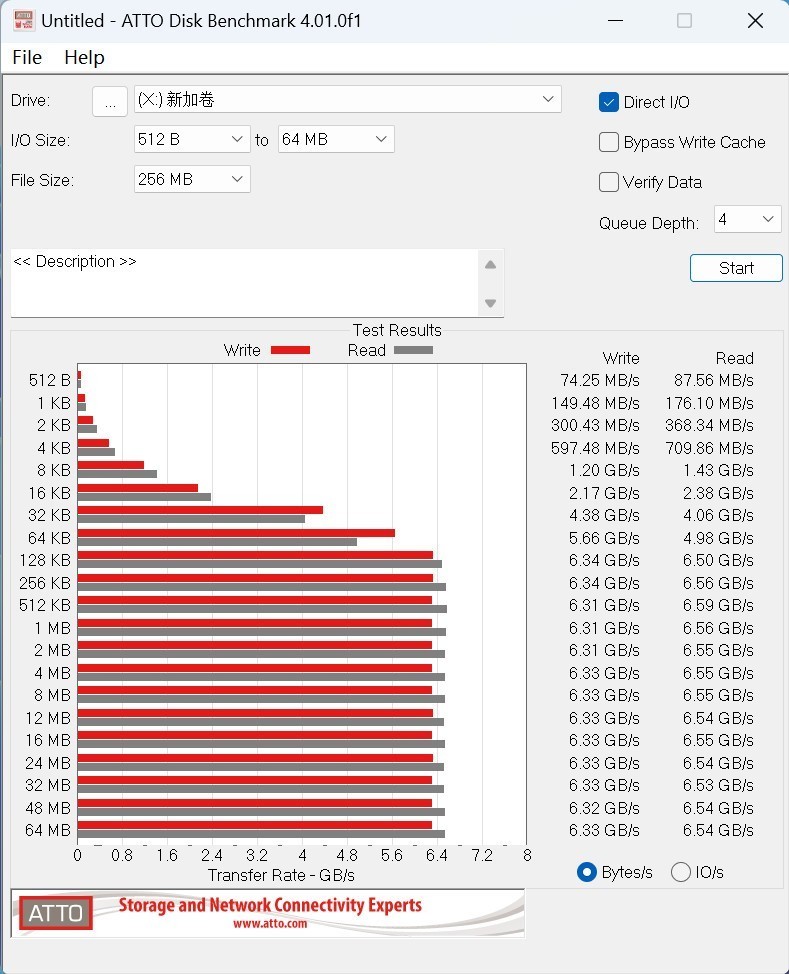Click the red Write legend swatch

(x=290, y=350)
